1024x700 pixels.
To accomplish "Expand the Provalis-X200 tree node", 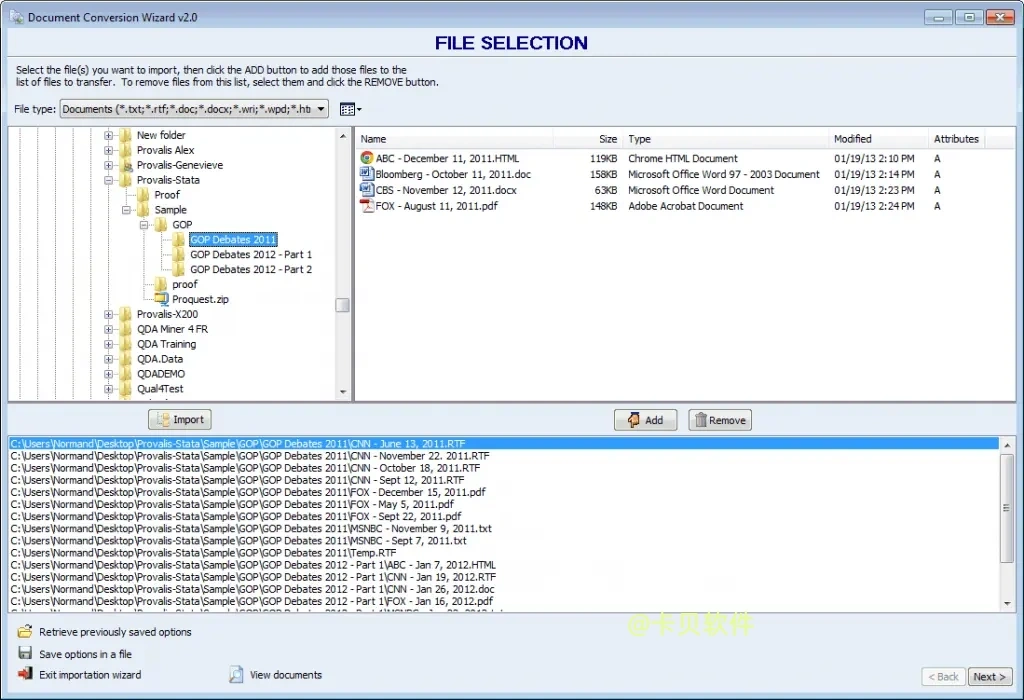I will tap(108, 314).
